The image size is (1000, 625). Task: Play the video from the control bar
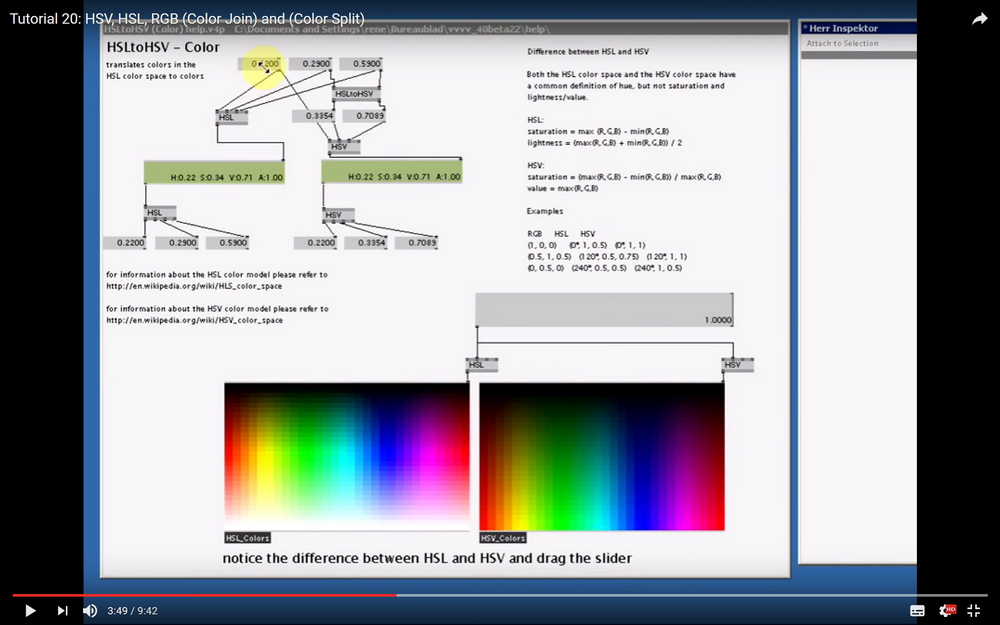(28, 610)
